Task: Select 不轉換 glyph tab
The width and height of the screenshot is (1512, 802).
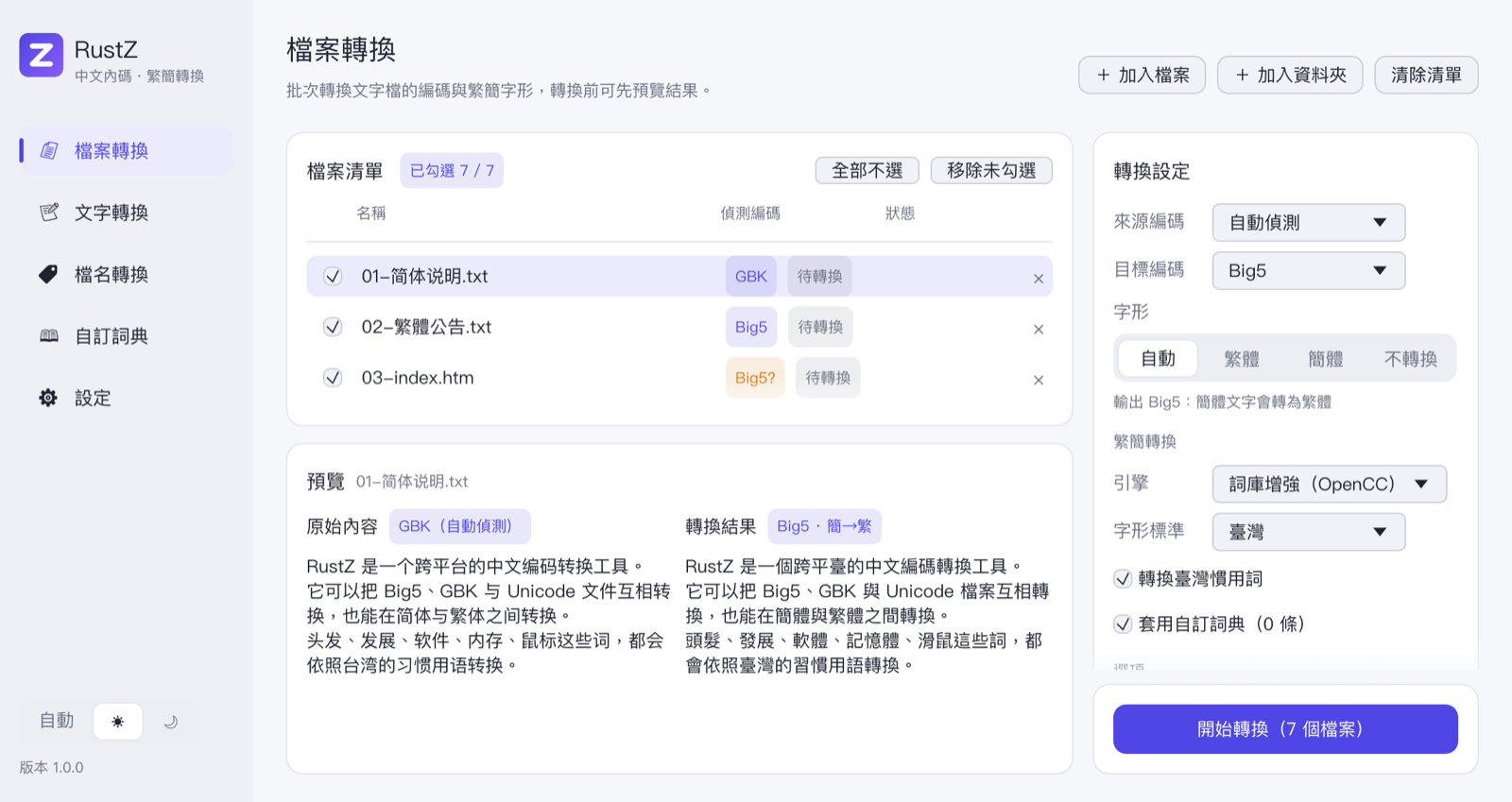Action: coord(1411,358)
